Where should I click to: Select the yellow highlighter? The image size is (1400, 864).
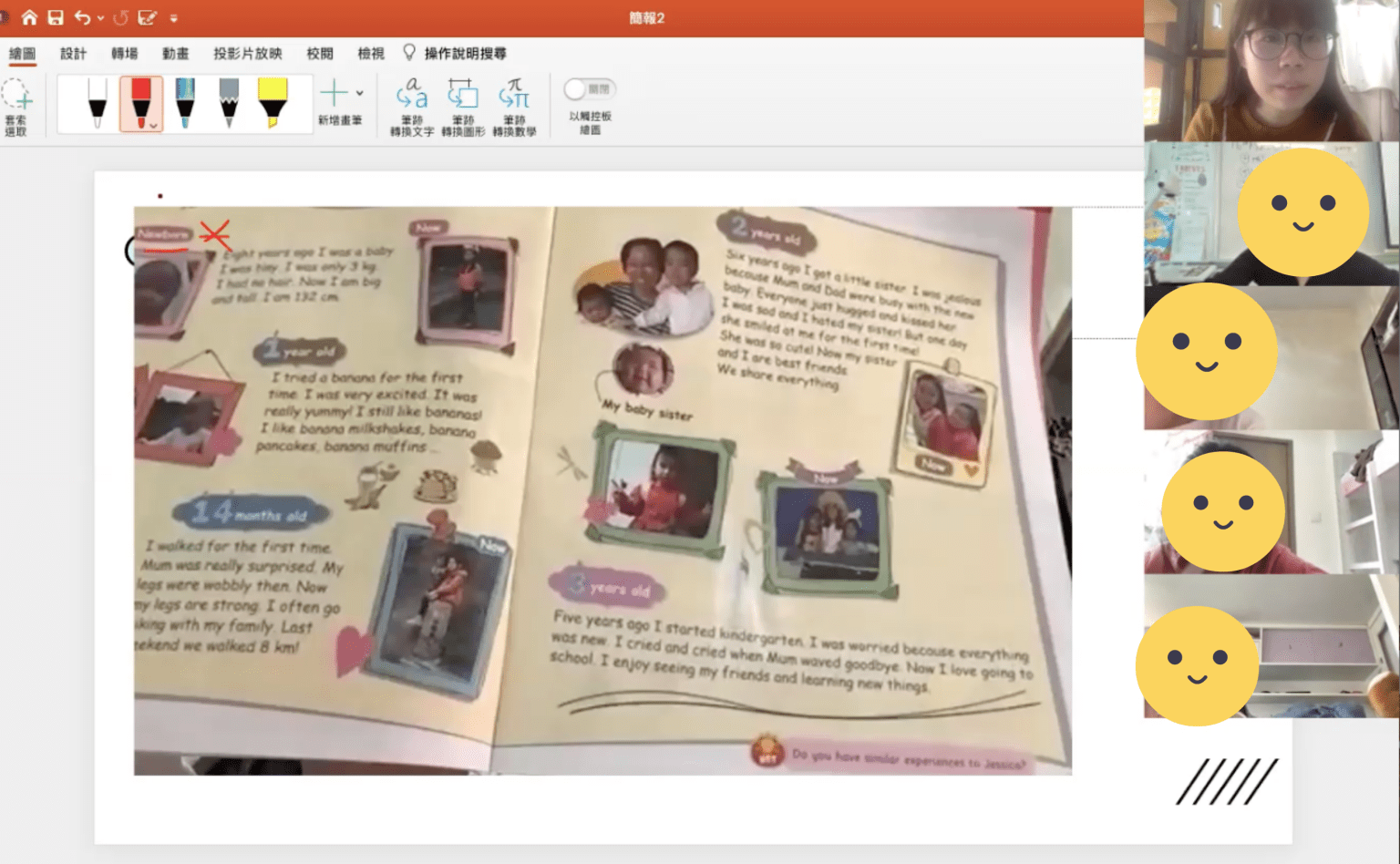pos(273,102)
